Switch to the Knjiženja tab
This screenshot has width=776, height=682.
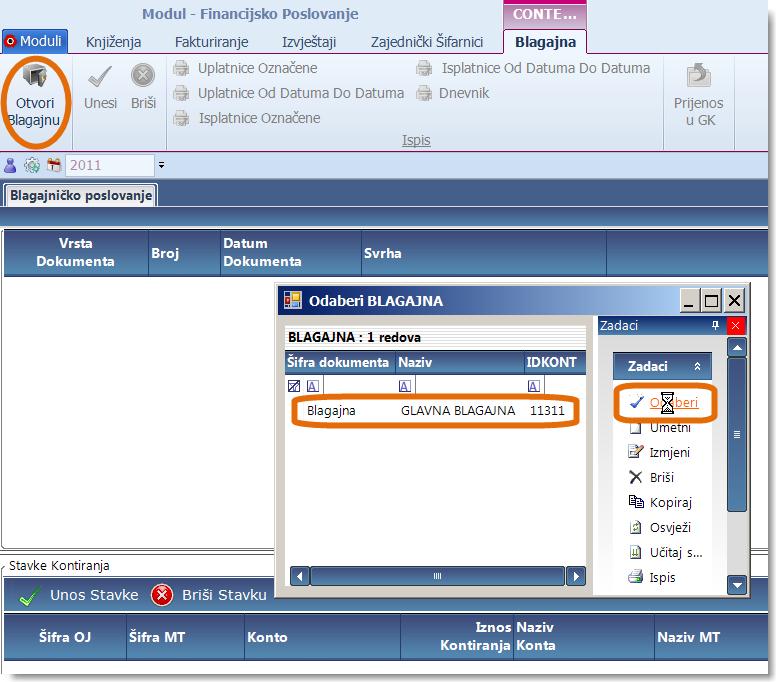[113, 42]
